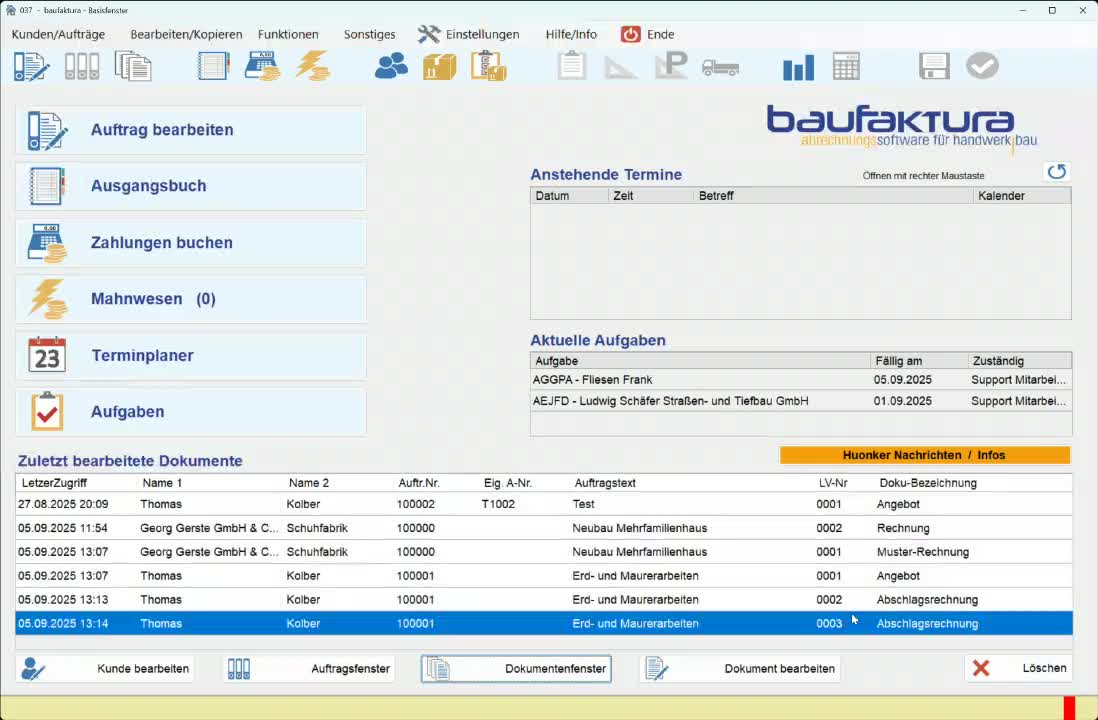The width and height of the screenshot is (1098, 720).
Task: Click the T1002 cell in Eig. A-Nr. column
Action: point(498,504)
